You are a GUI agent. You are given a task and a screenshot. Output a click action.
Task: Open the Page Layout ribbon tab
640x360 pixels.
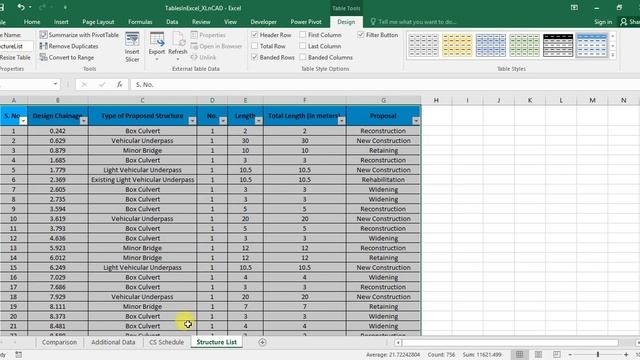(98, 22)
